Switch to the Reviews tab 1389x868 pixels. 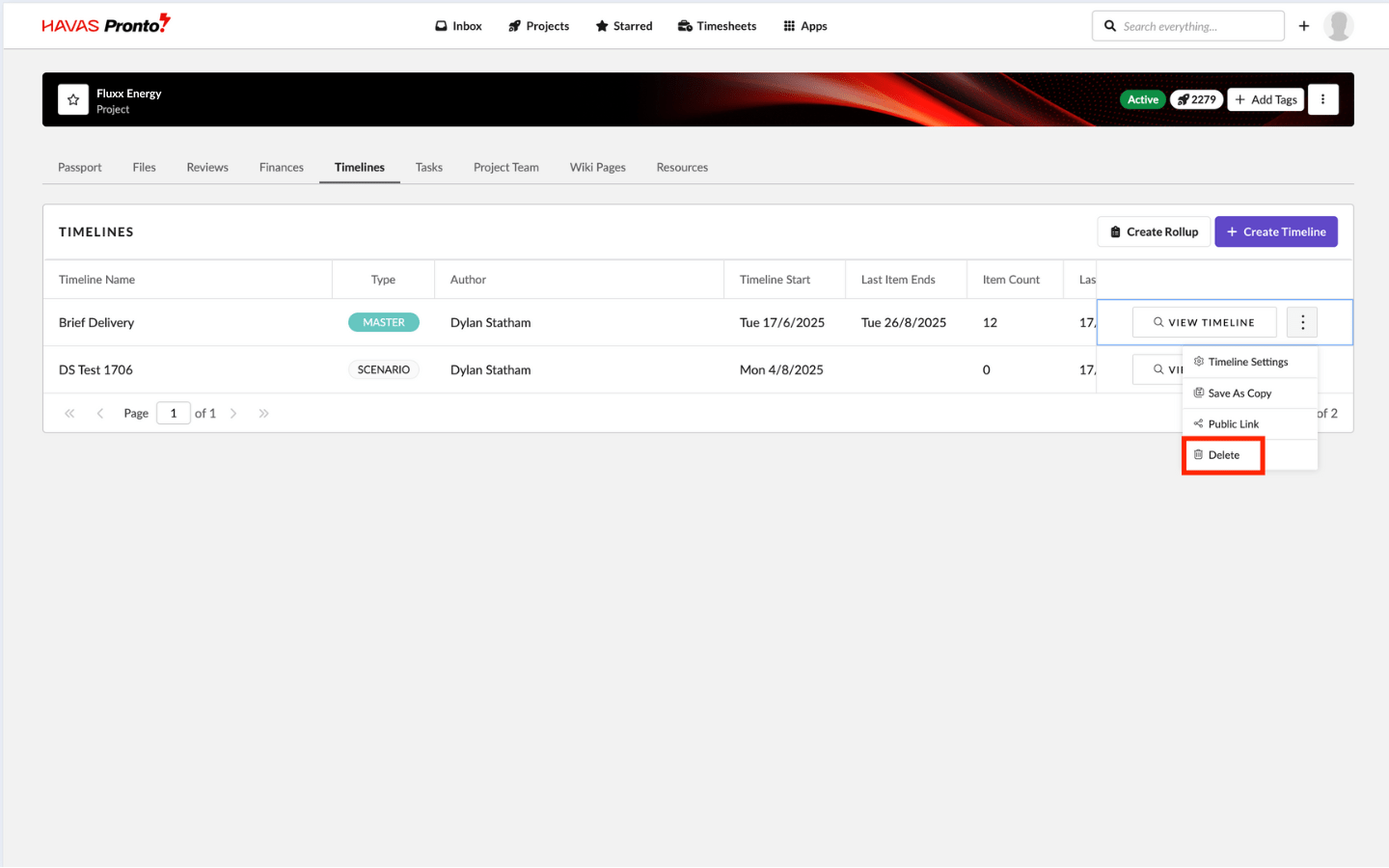207,167
